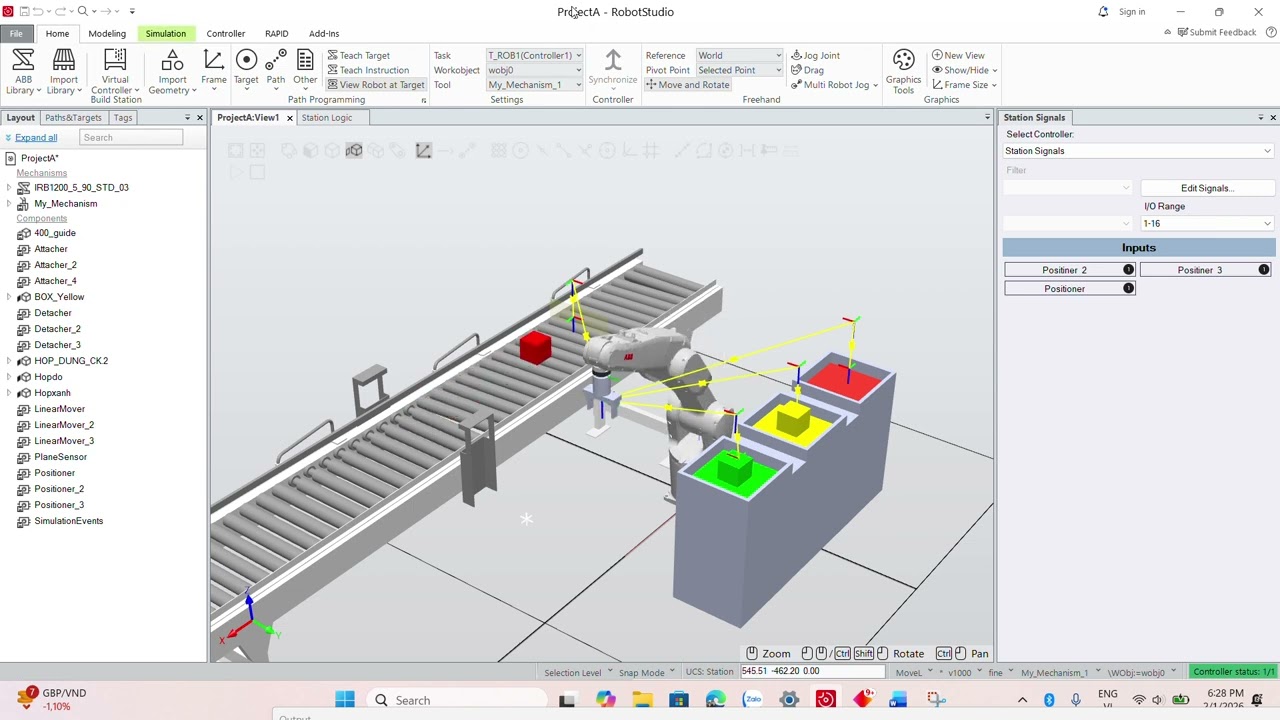This screenshot has height=720, width=1280.
Task: Open the Snap Mode status menu
Action: click(x=645, y=672)
